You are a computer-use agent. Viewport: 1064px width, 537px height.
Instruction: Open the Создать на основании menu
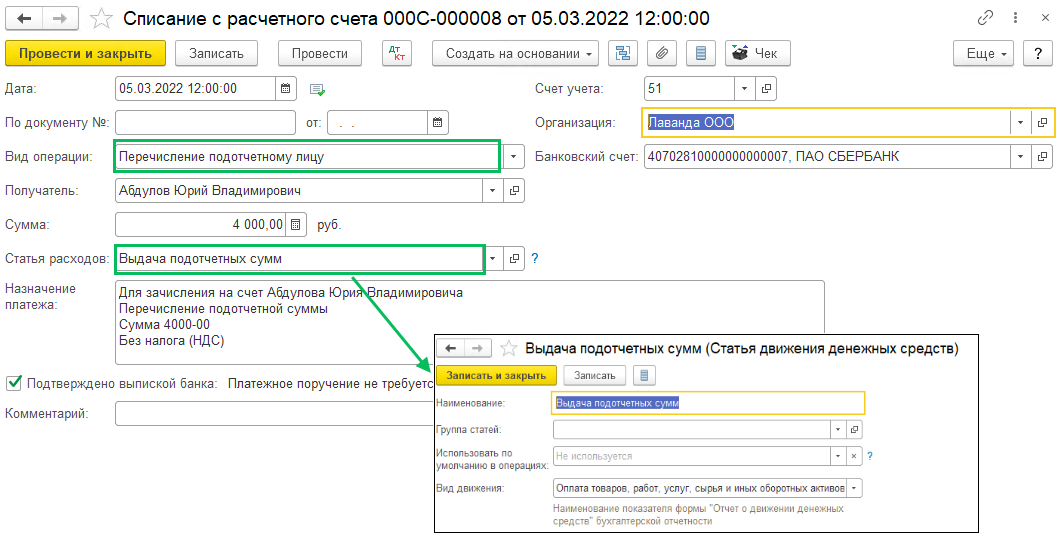click(x=515, y=54)
